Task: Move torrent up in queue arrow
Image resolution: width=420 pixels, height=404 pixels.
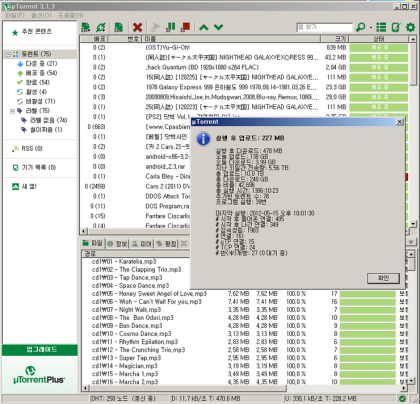Action: click(x=204, y=27)
